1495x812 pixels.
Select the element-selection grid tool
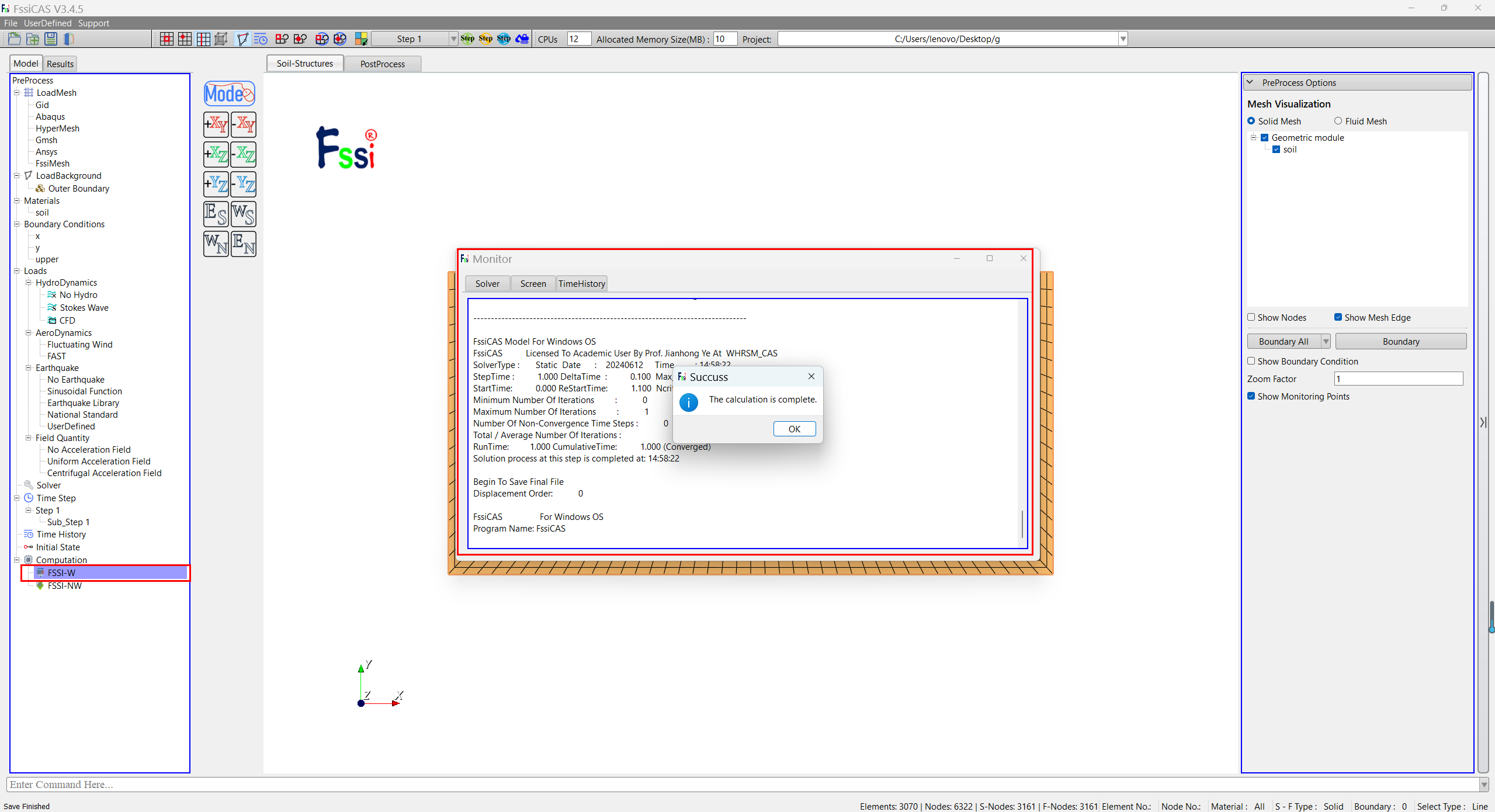[167, 39]
